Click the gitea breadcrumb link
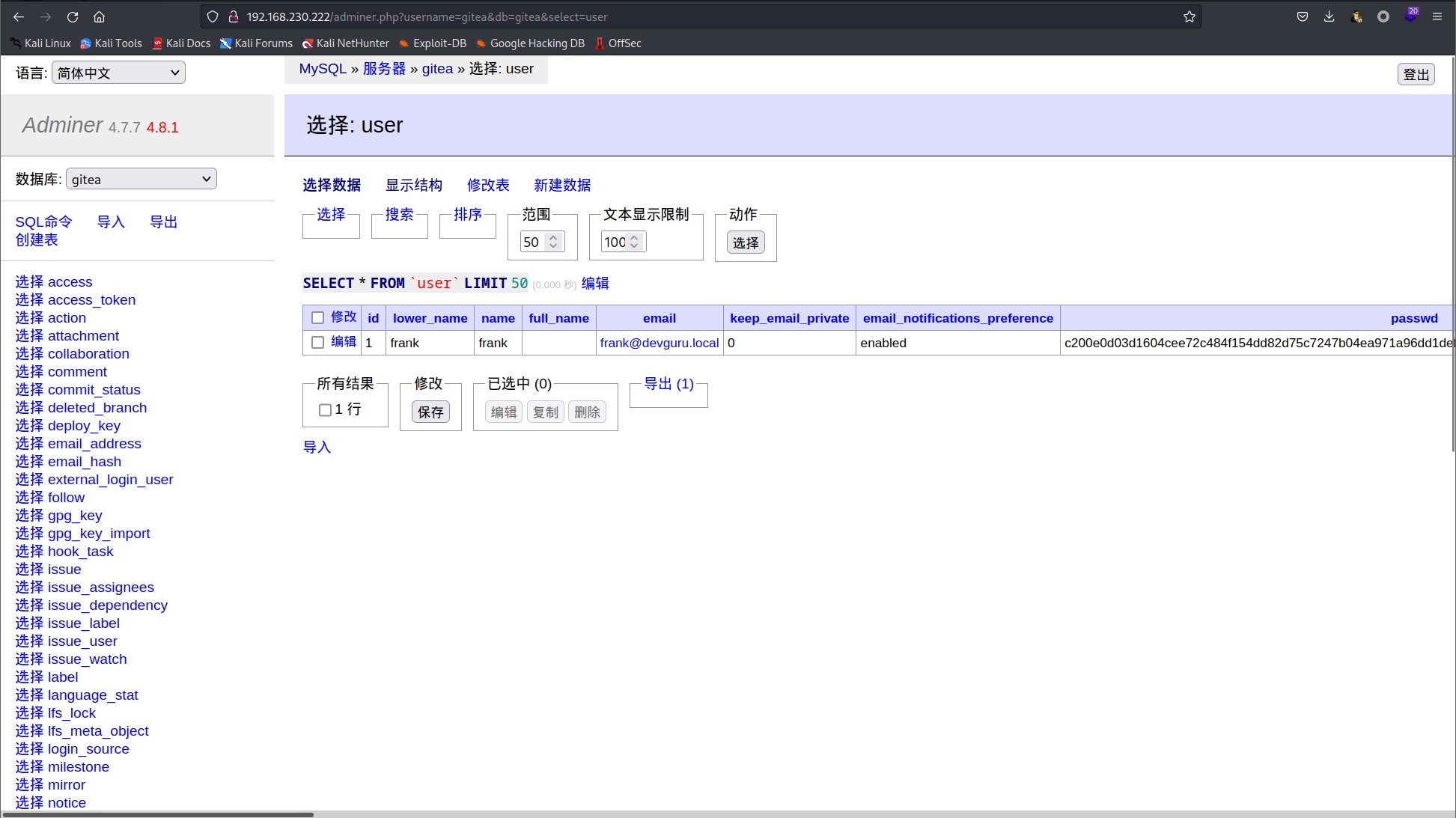Image resolution: width=1456 pixels, height=818 pixels. click(x=437, y=69)
